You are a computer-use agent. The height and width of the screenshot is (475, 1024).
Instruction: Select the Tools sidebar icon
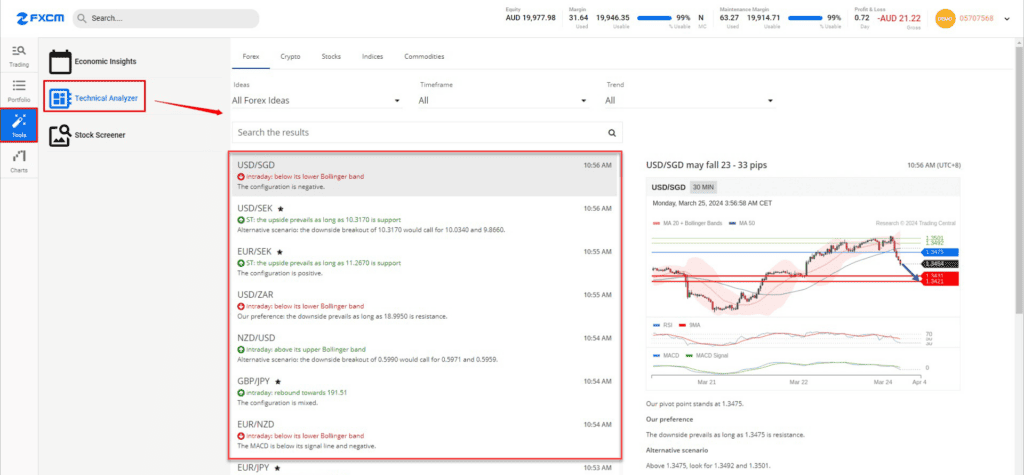pos(19,124)
